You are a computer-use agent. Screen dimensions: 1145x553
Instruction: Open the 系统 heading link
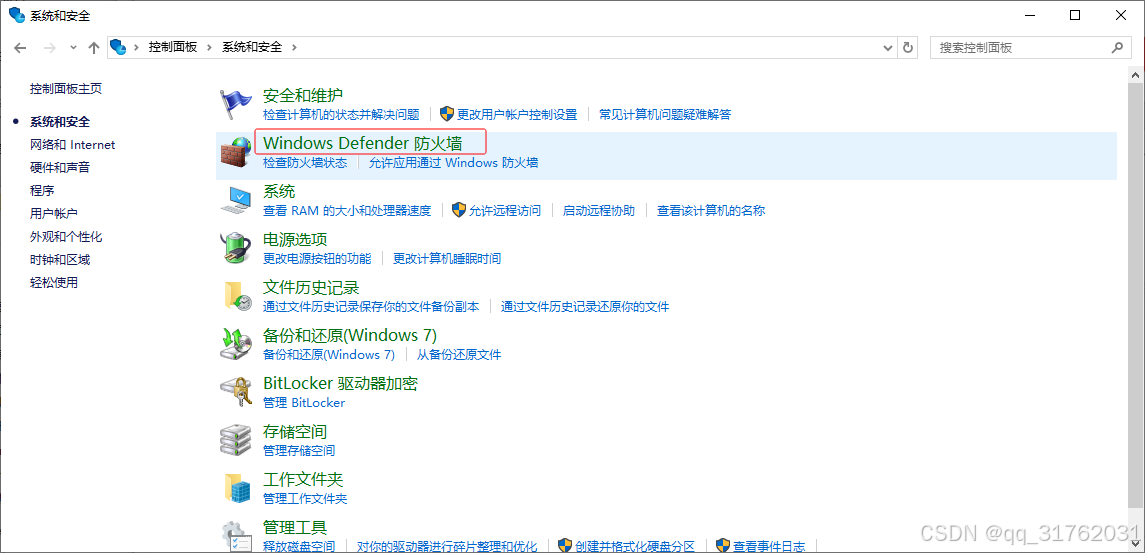(279, 191)
